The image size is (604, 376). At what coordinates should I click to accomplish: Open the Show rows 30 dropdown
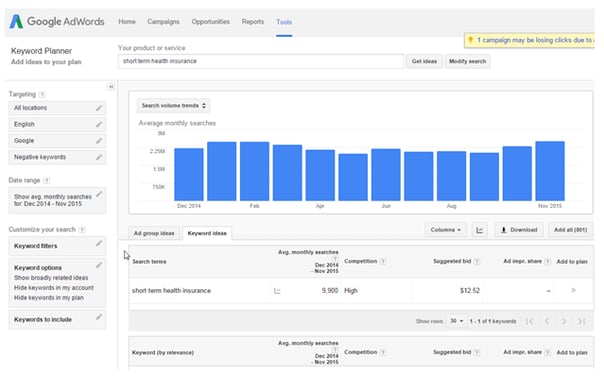456,321
